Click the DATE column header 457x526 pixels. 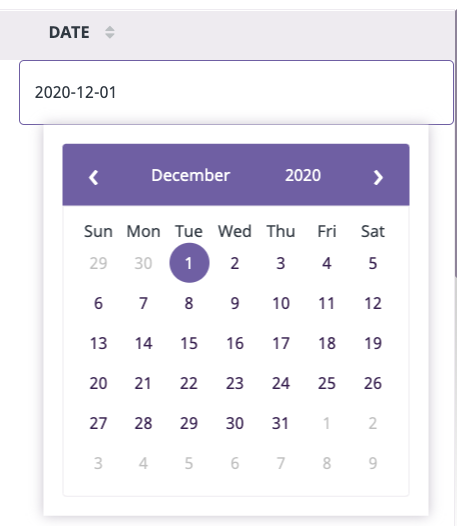pos(69,33)
